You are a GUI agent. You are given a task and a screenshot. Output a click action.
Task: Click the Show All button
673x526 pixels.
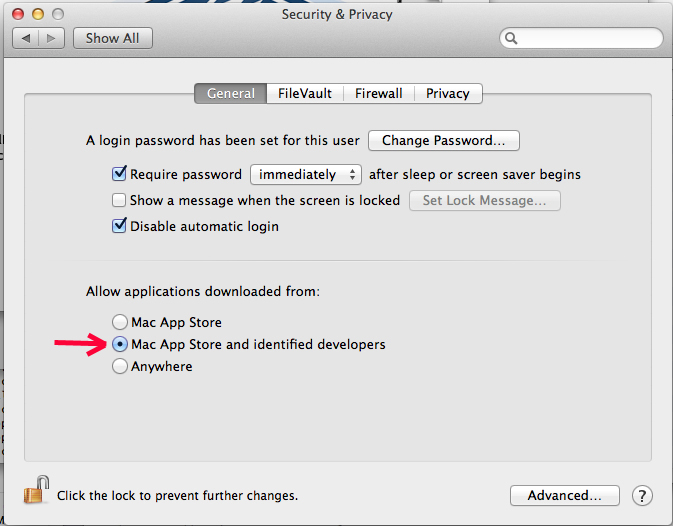(x=112, y=38)
